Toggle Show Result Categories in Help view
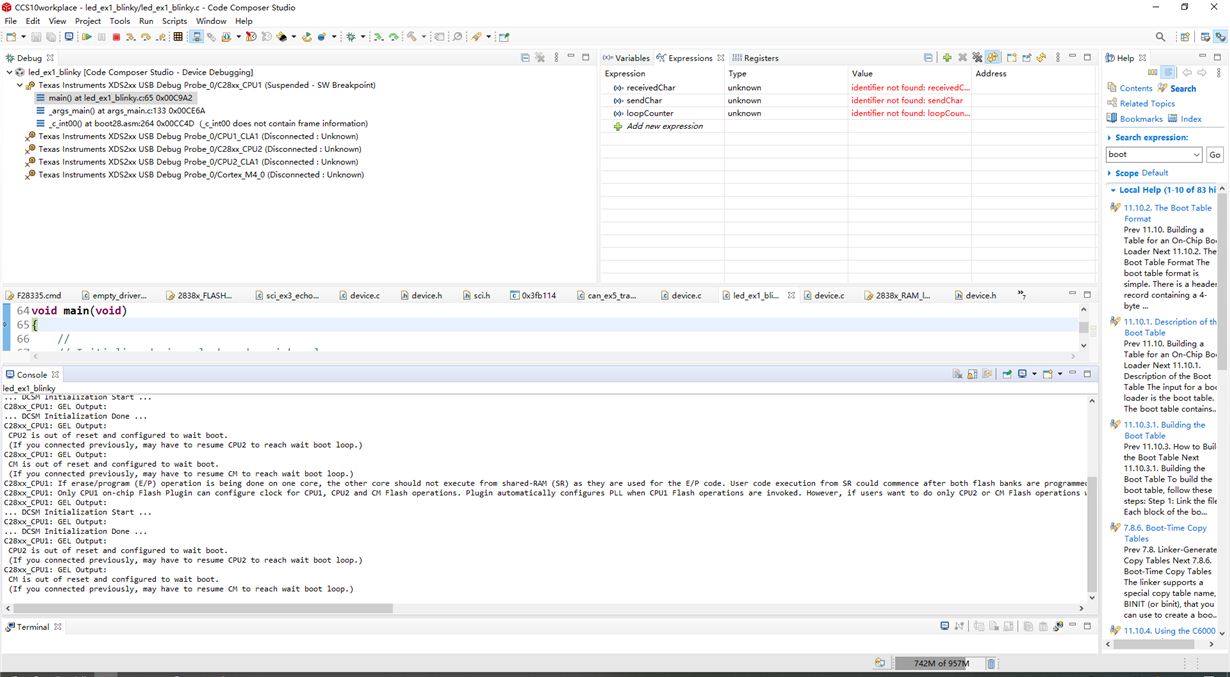1230x677 pixels. 1153,73
